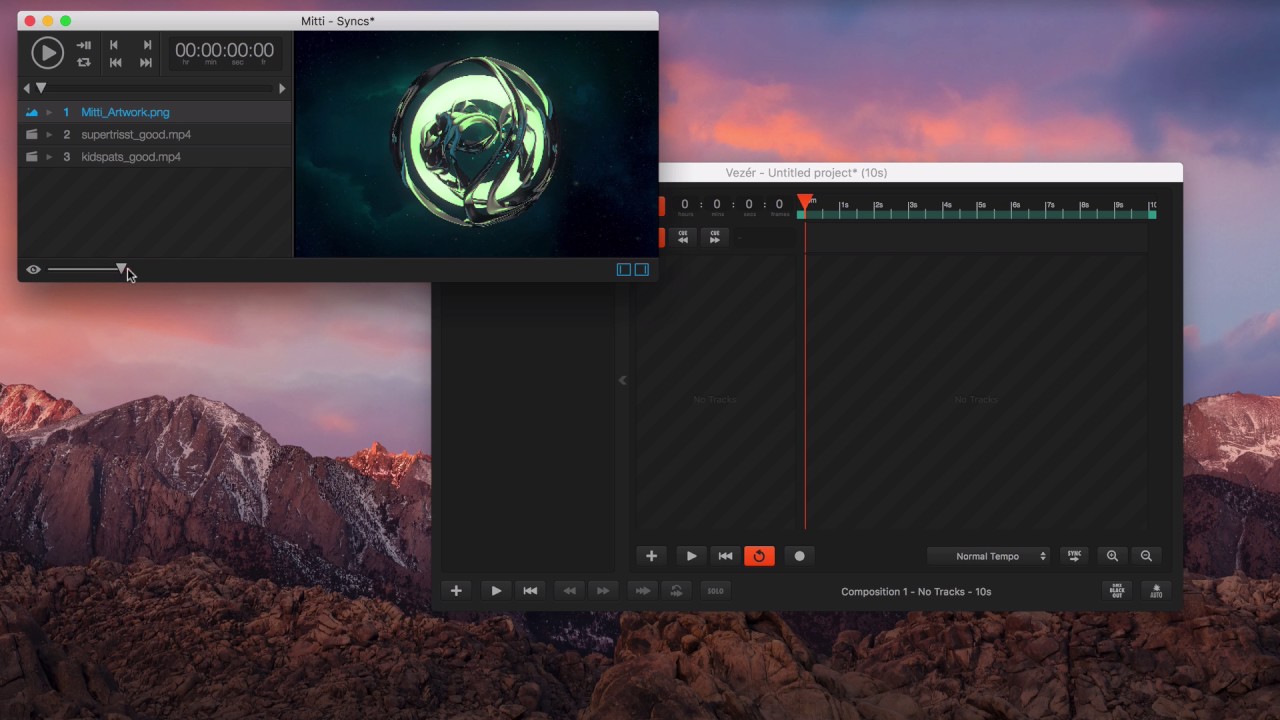This screenshot has width=1280, height=720.
Task: Click the Vezér CUE rewind button
Action: point(683,237)
